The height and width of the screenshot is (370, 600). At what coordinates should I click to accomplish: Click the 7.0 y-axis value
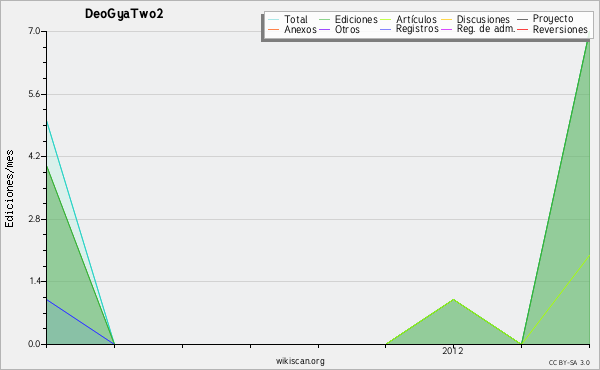tap(34, 31)
